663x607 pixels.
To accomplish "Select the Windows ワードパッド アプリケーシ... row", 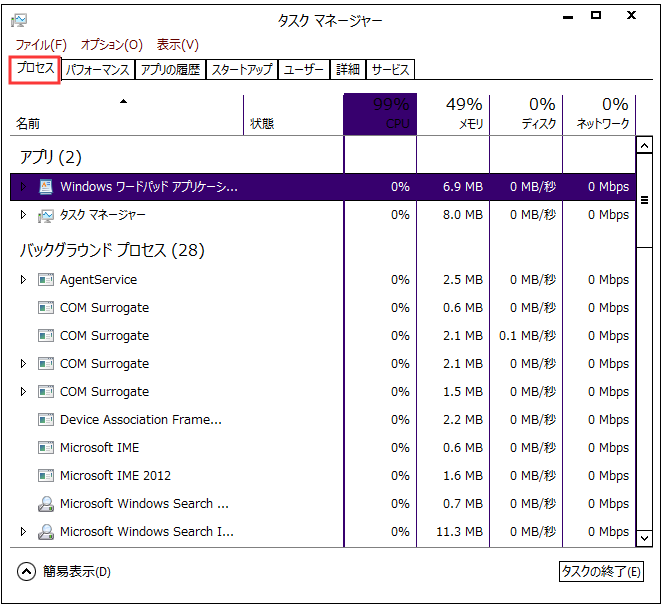I will click(x=323, y=186).
